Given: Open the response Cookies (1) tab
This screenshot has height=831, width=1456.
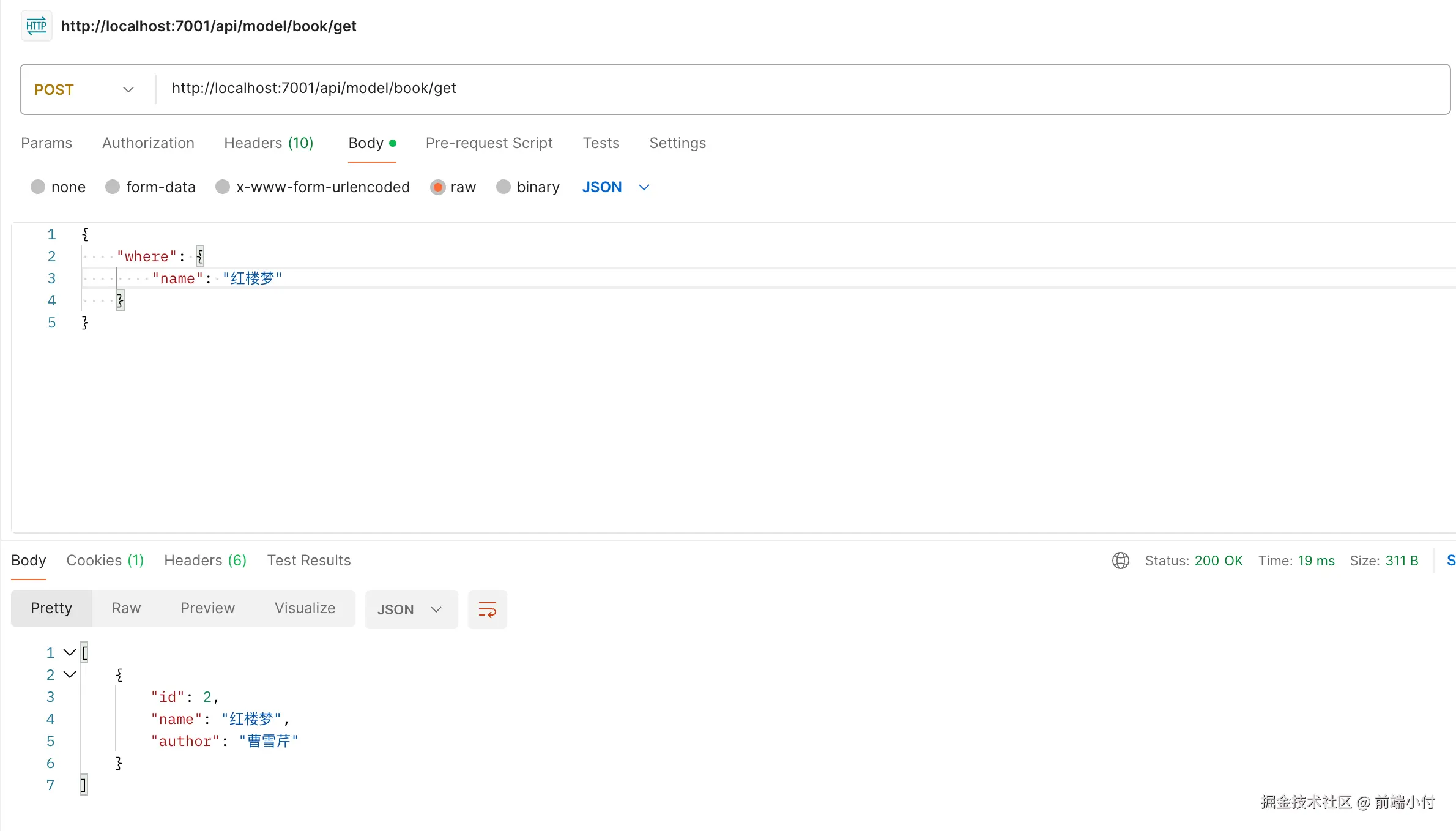Looking at the screenshot, I should pos(105,561).
